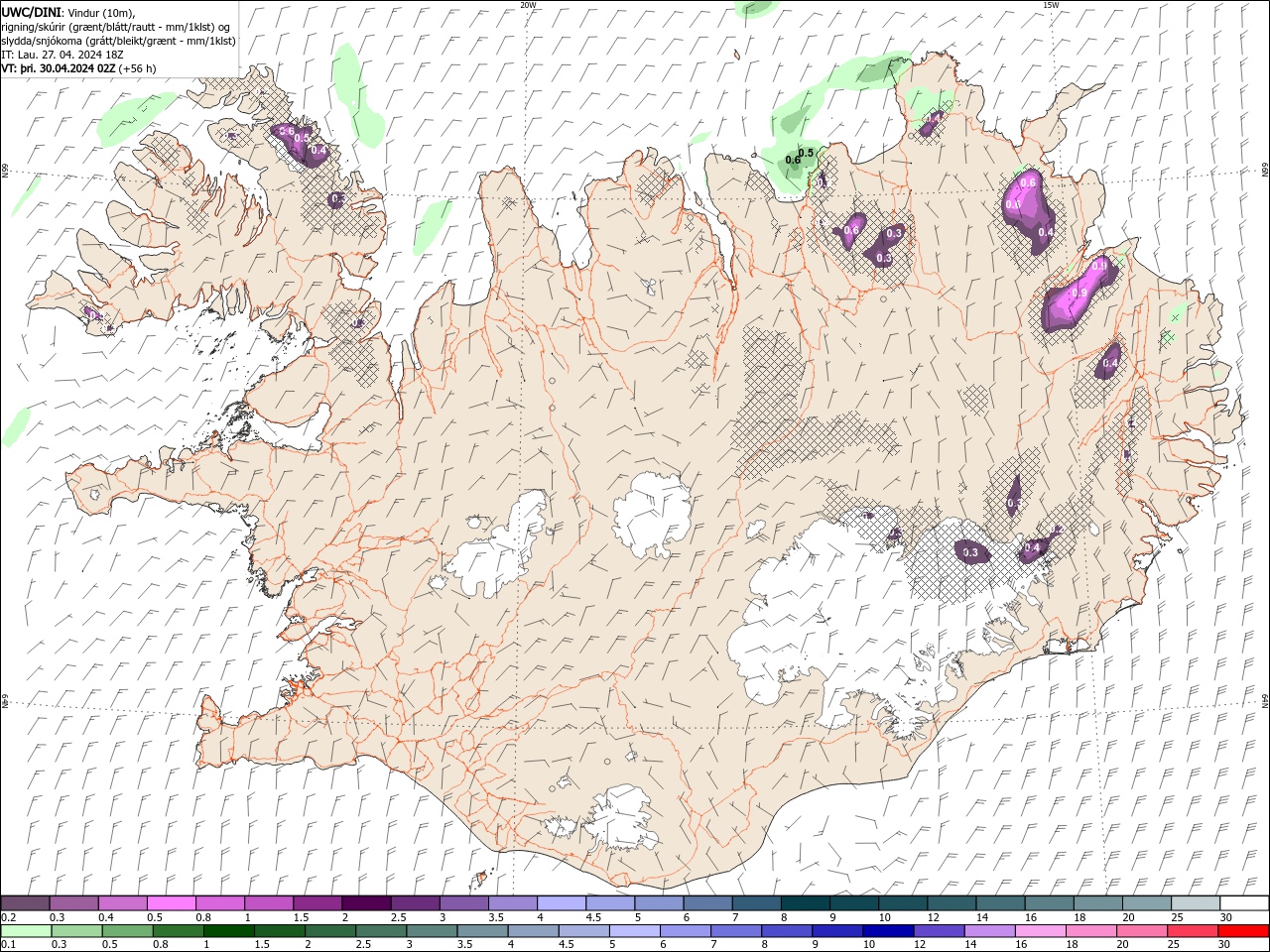The image size is (1270, 952).
Task: Pick pale green bottom-row swatch between 0.1 and 0.3
Action: coord(26,930)
